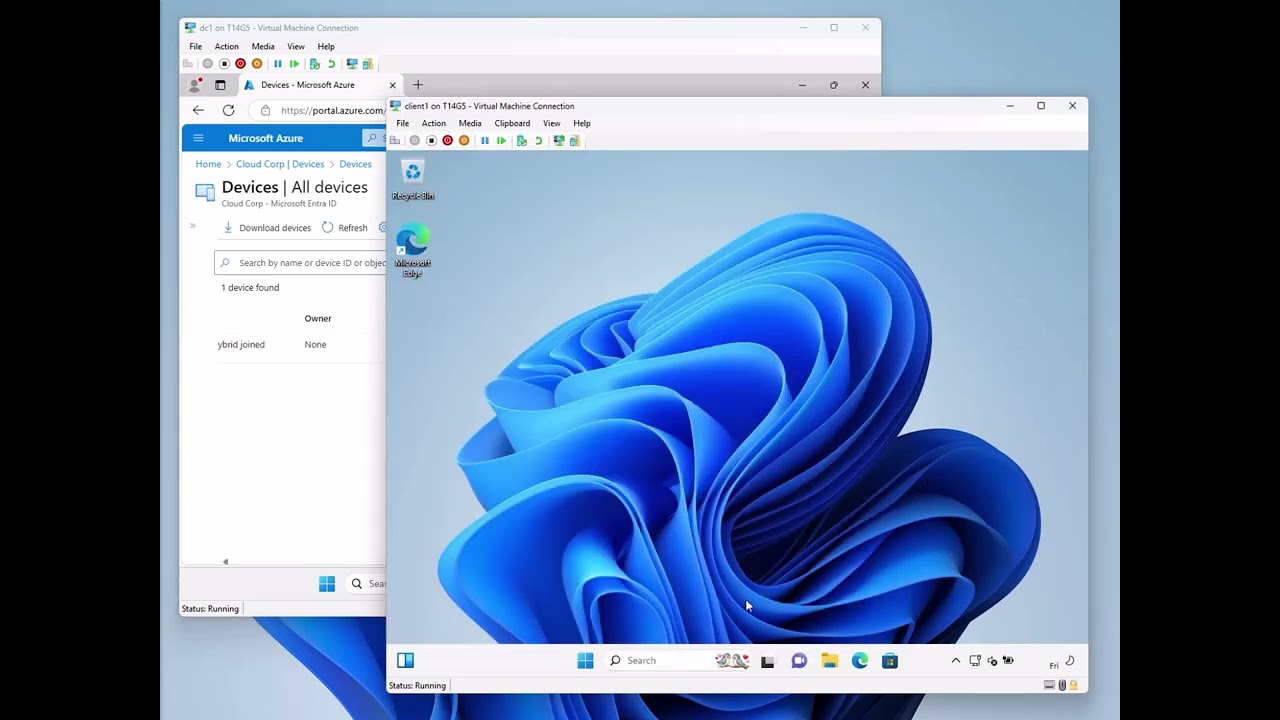
Task: Click green Reset icon in dc1 toolbar
Action: pyautogui.click(x=294, y=64)
